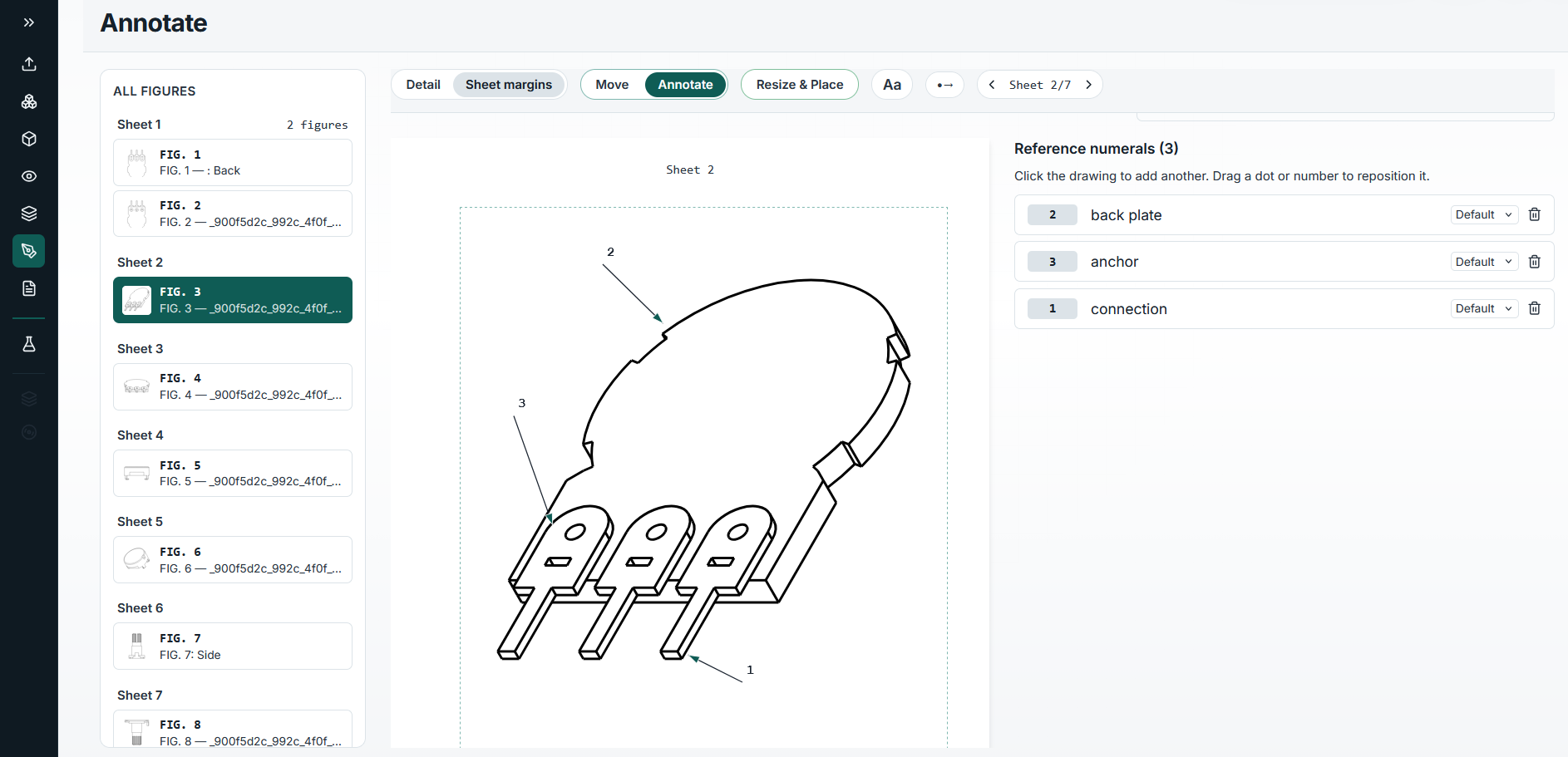
Task: Click the stacked cubes icon in the sidebar
Action: 29,101
